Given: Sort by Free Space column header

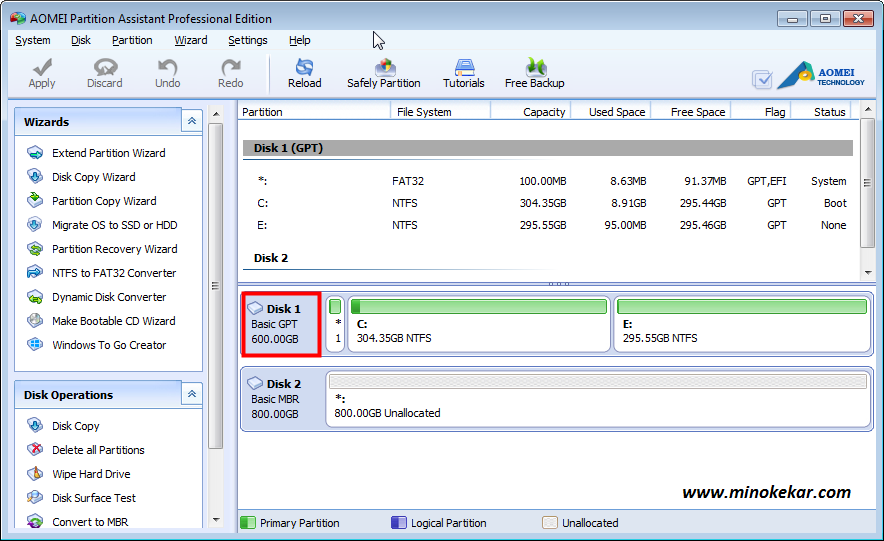Looking at the screenshot, I should click(691, 112).
